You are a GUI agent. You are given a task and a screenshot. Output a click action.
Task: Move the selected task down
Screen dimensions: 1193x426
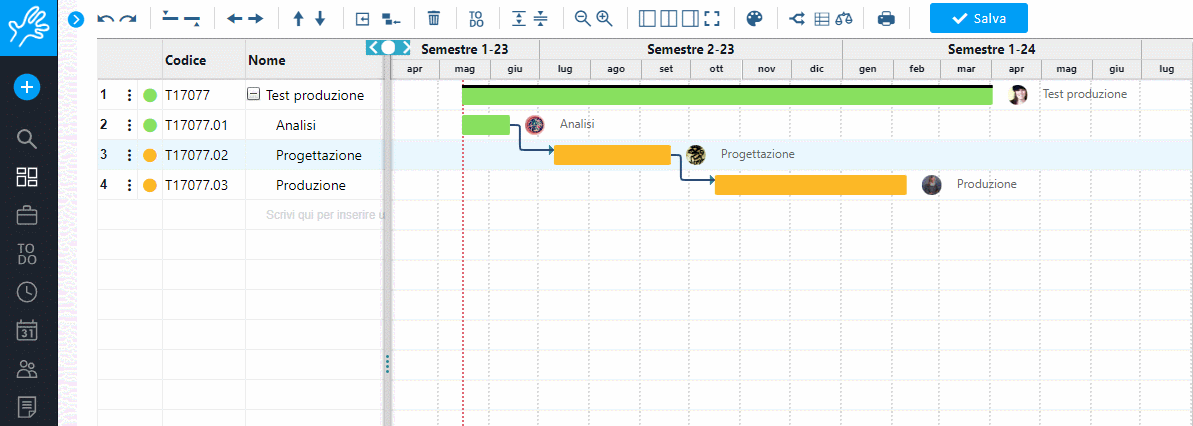(320, 18)
